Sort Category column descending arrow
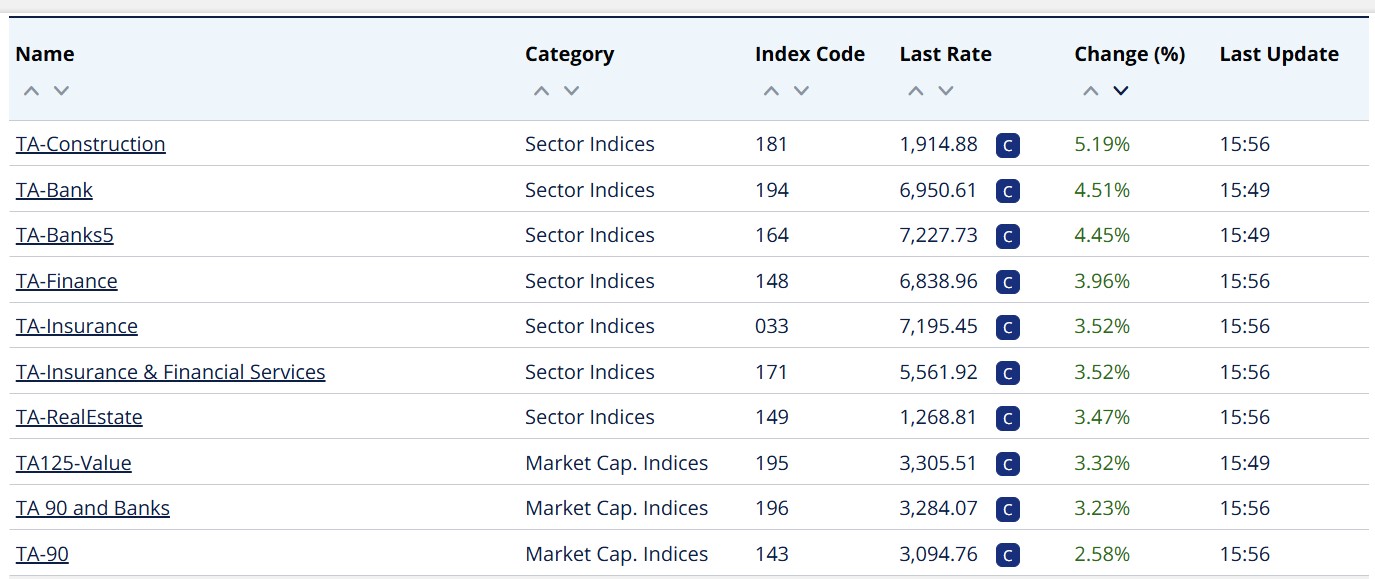This screenshot has width=1375, height=579. pos(571,91)
